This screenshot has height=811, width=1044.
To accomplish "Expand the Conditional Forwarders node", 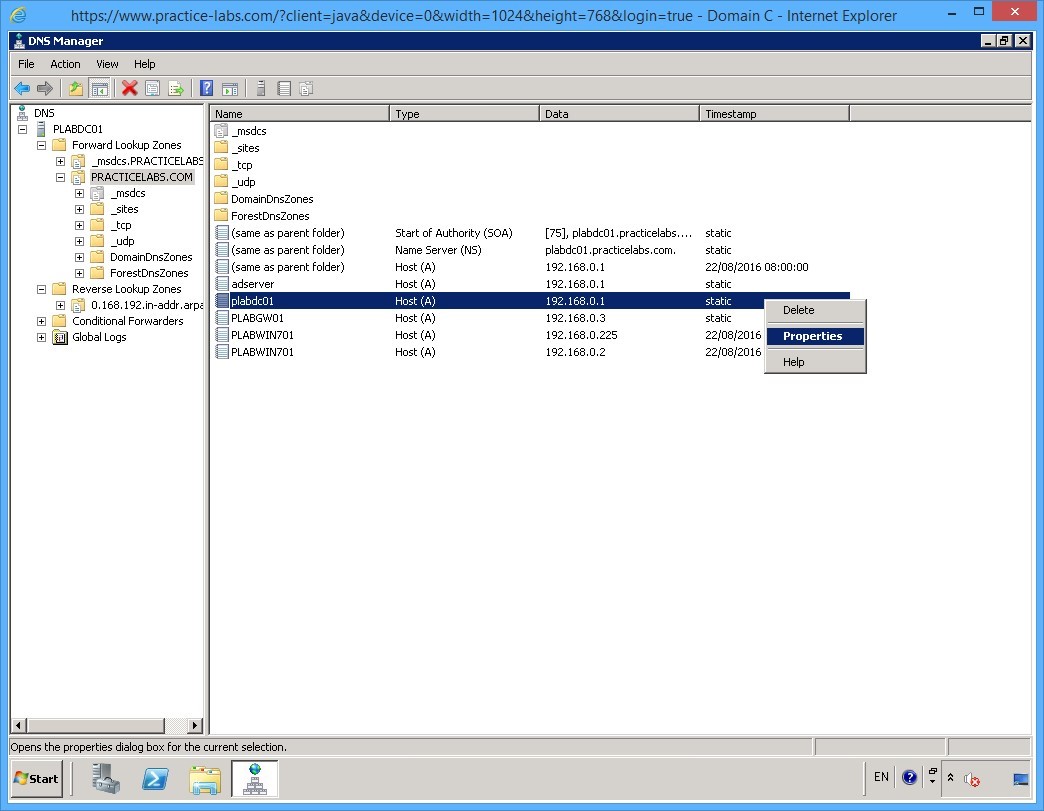I will pyautogui.click(x=41, y=321).
